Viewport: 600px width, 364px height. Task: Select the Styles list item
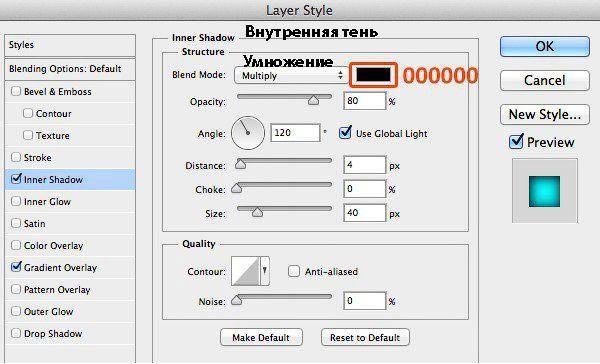tap(70, 45)
